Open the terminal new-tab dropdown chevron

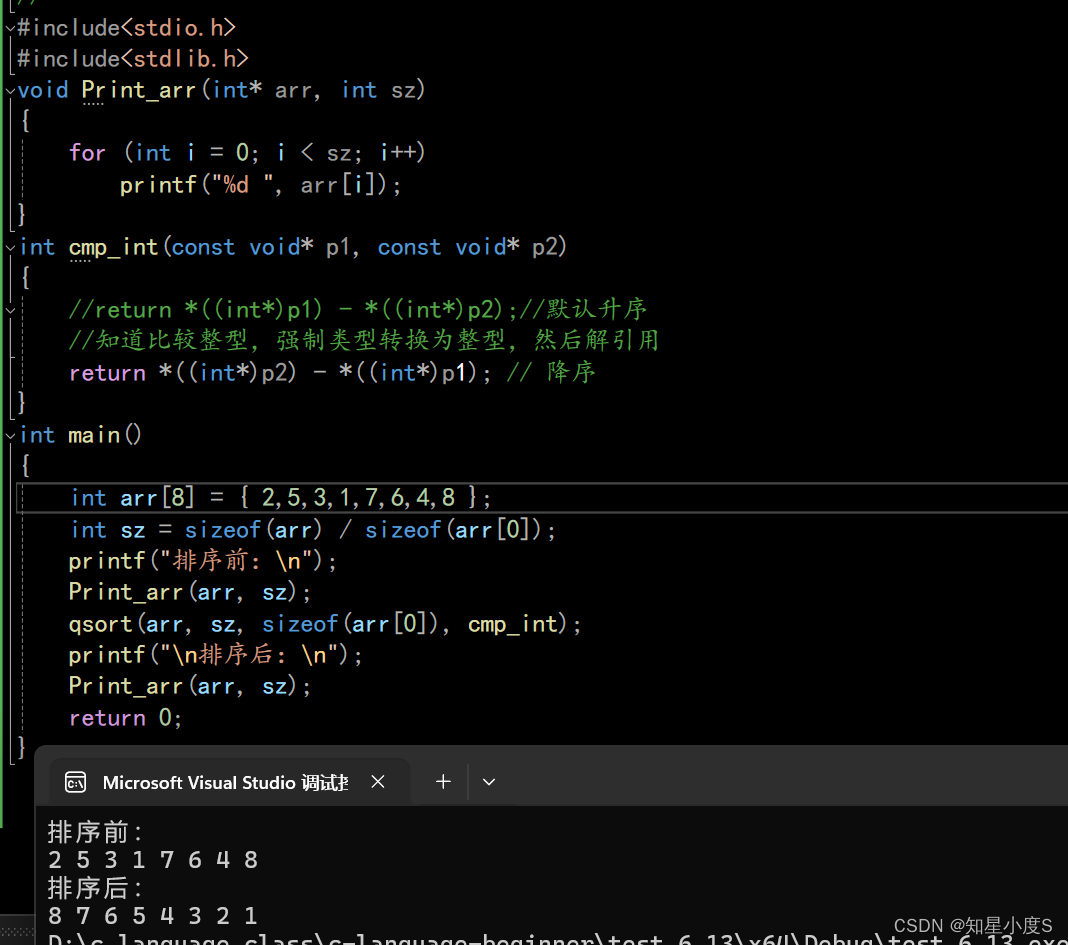click(x=488, y=782)
